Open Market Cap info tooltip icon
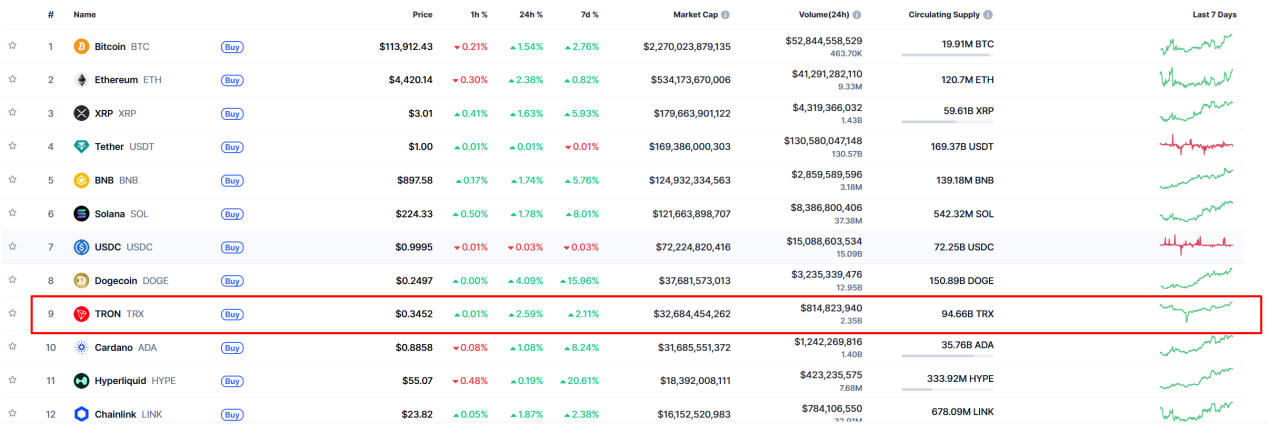Viewport: 1269px width, 424px height. [725, 15]
